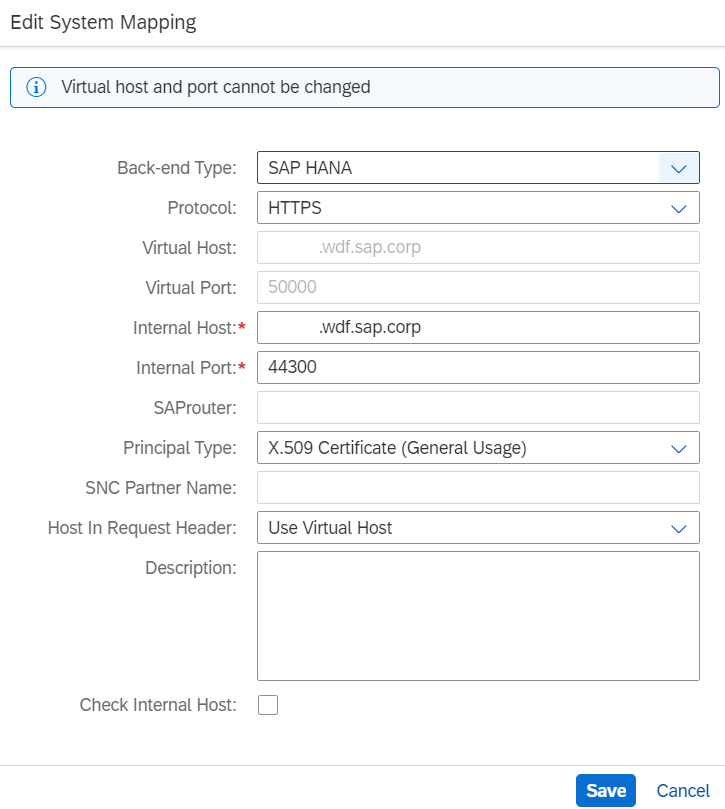Open the HTTPS protocol selection field
The height and width of the screenshot is (809, 725).
[x=478, y=208]
